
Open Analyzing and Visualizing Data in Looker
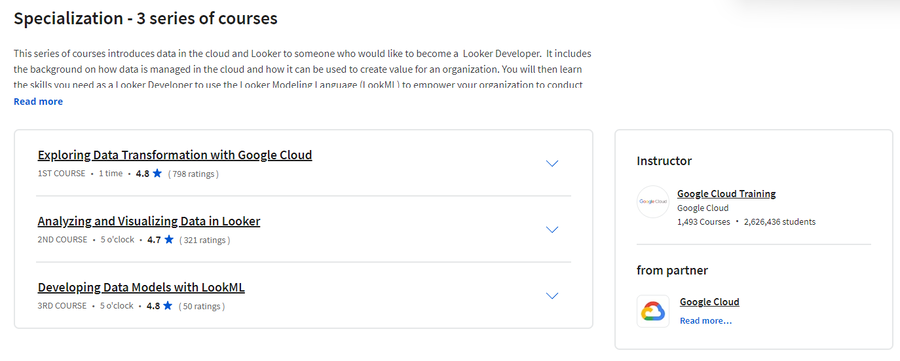149,221
